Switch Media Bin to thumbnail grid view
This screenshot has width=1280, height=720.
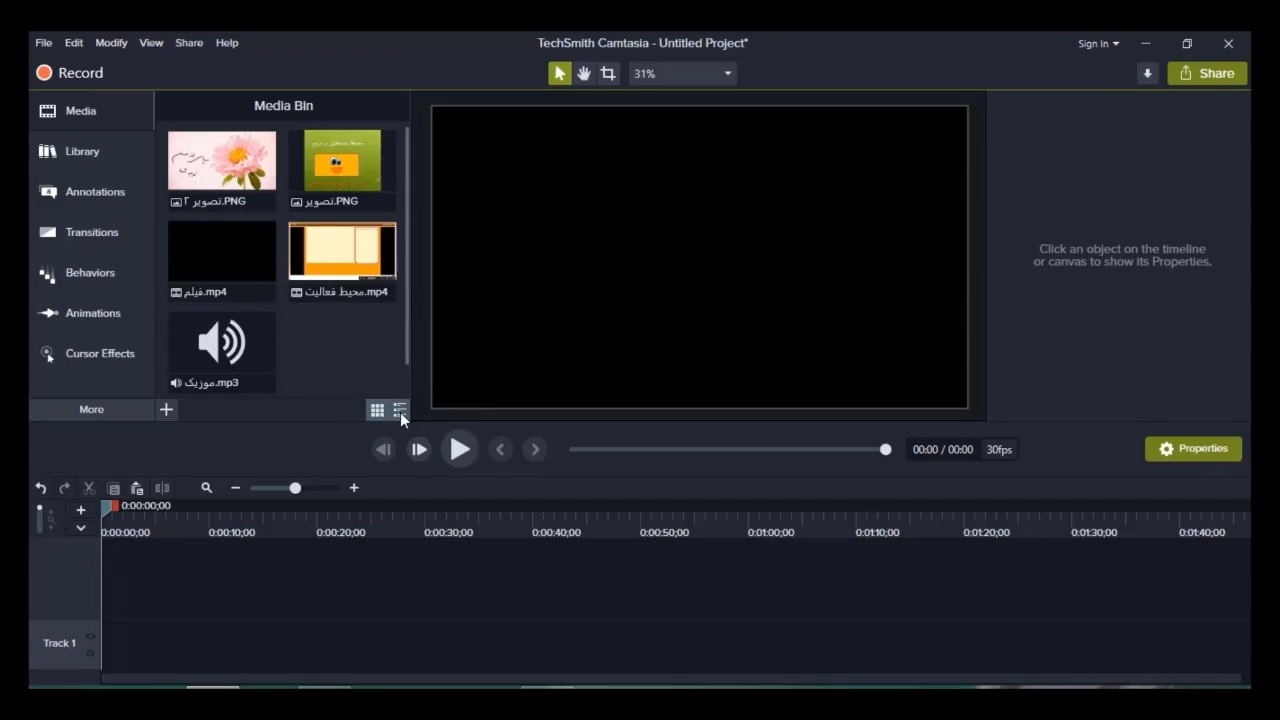click(377, 410)
